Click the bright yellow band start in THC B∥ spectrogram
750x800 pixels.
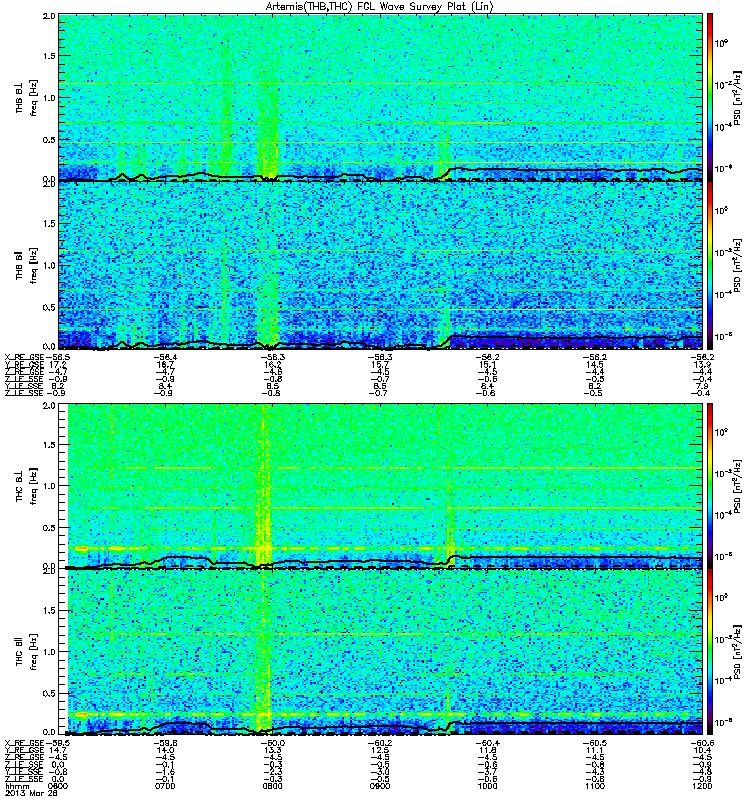(x=82, y=714)
